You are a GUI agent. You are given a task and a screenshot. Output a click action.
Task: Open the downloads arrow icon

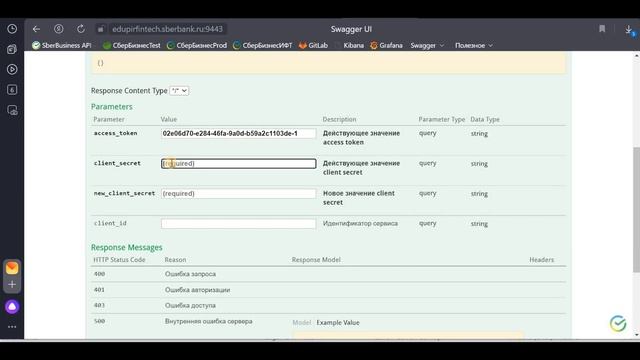629,29
